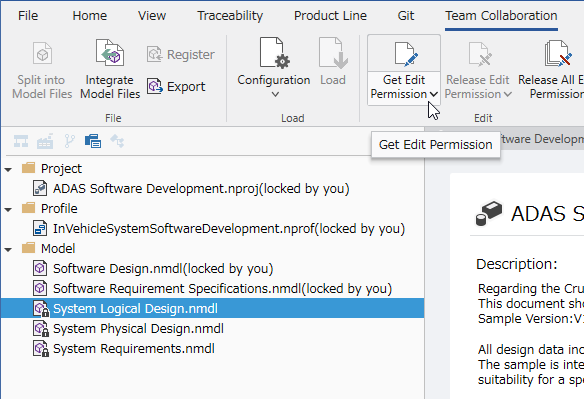Viewport: 584px width, 399px height.
Task: Click the Get Edit Permission icon
Action: (405, 54)
